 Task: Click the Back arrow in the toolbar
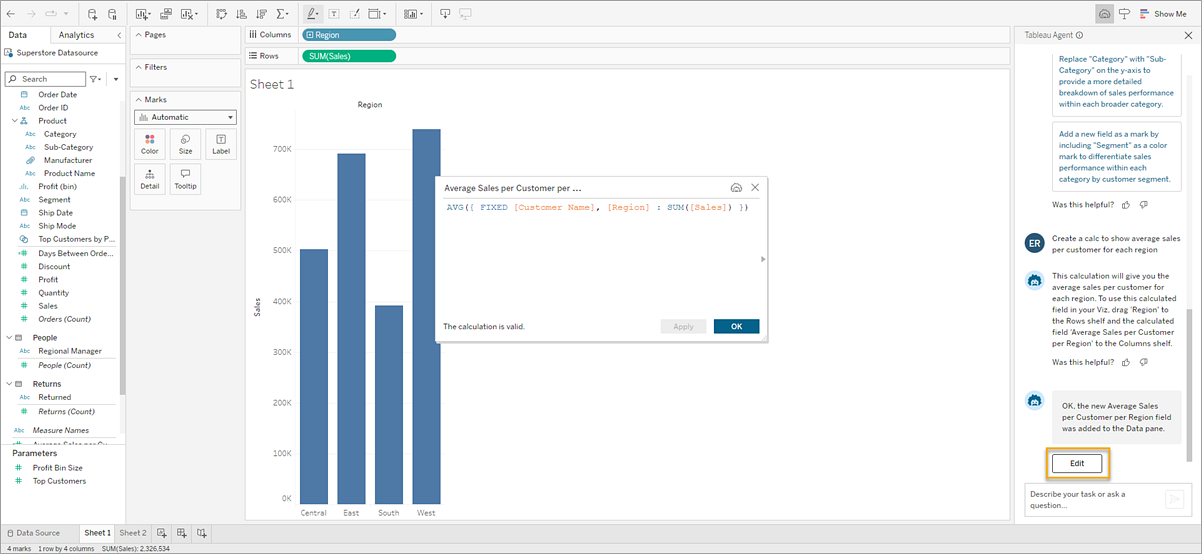tap(11, 14)
